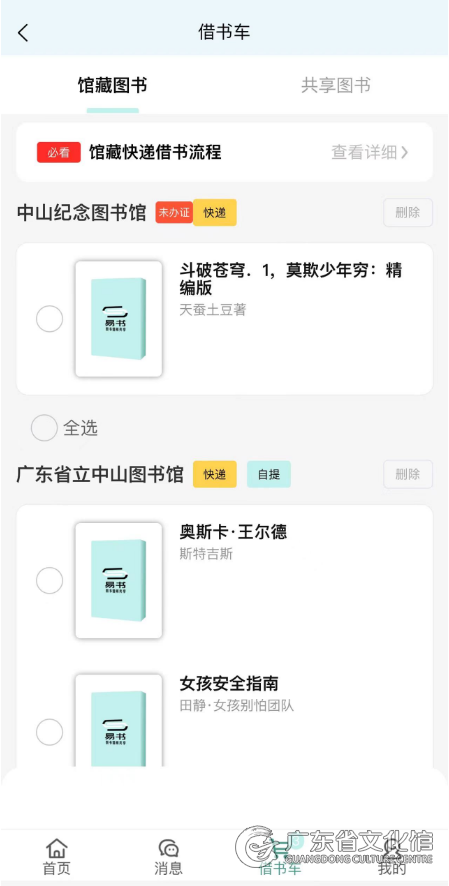Select the 女孩安全指南 book radio button
This screenshot has width=449, height=886.
point(49,732)
